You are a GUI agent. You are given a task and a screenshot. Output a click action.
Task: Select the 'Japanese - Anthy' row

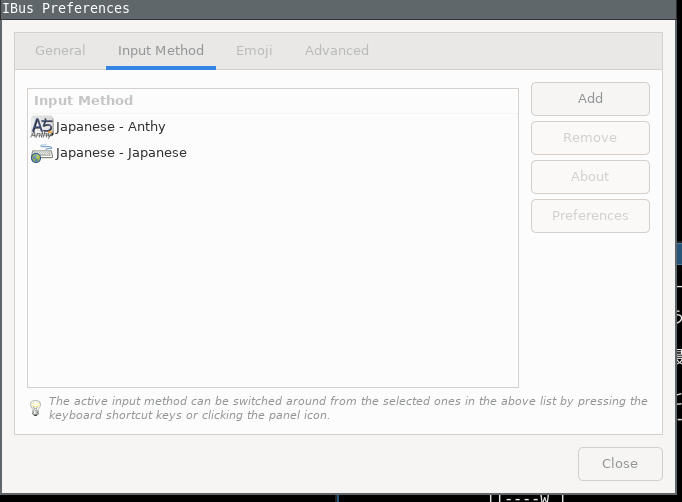click(x=273, y=127)
